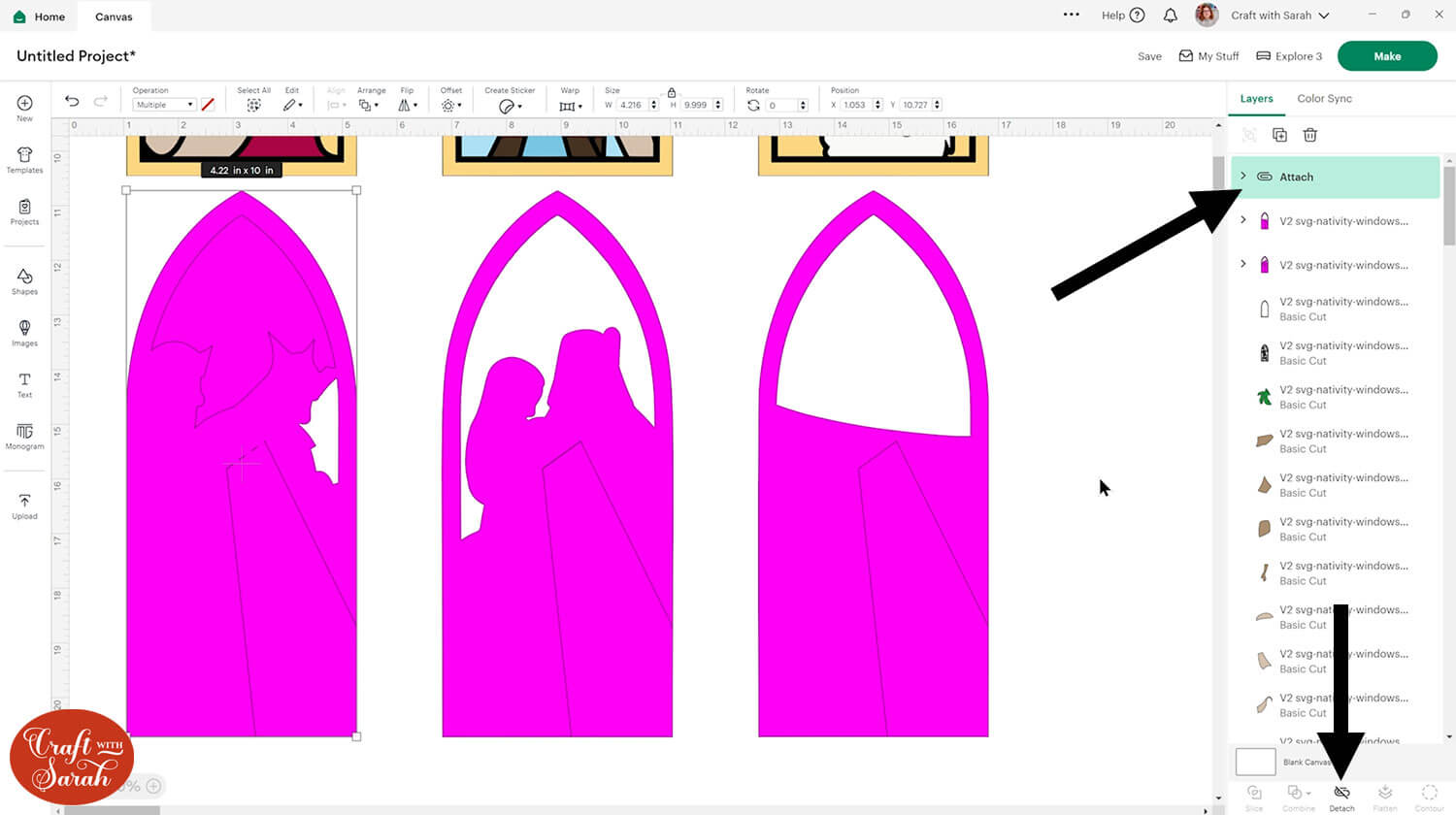This screenshot has height=815, width=1456.
Task: Click the Blank Canvas color swatch
Action: [1255, 762]
